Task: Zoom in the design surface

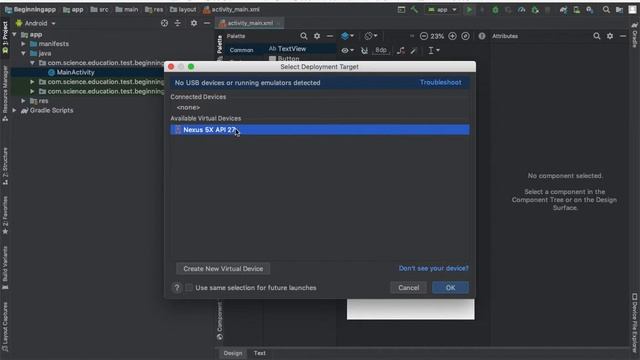Action: 452,36
